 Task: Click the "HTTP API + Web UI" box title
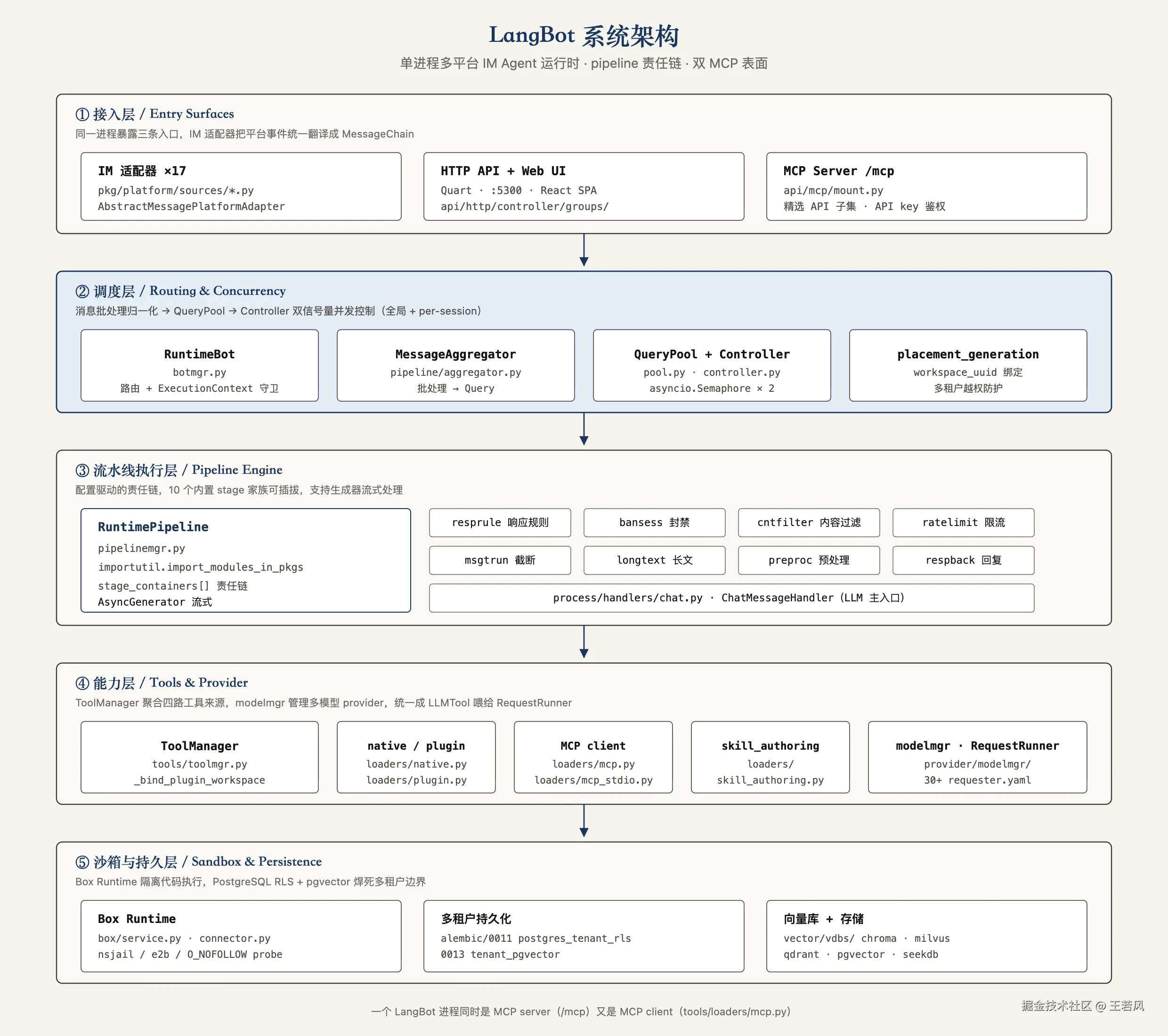click(x=503, y=171)
